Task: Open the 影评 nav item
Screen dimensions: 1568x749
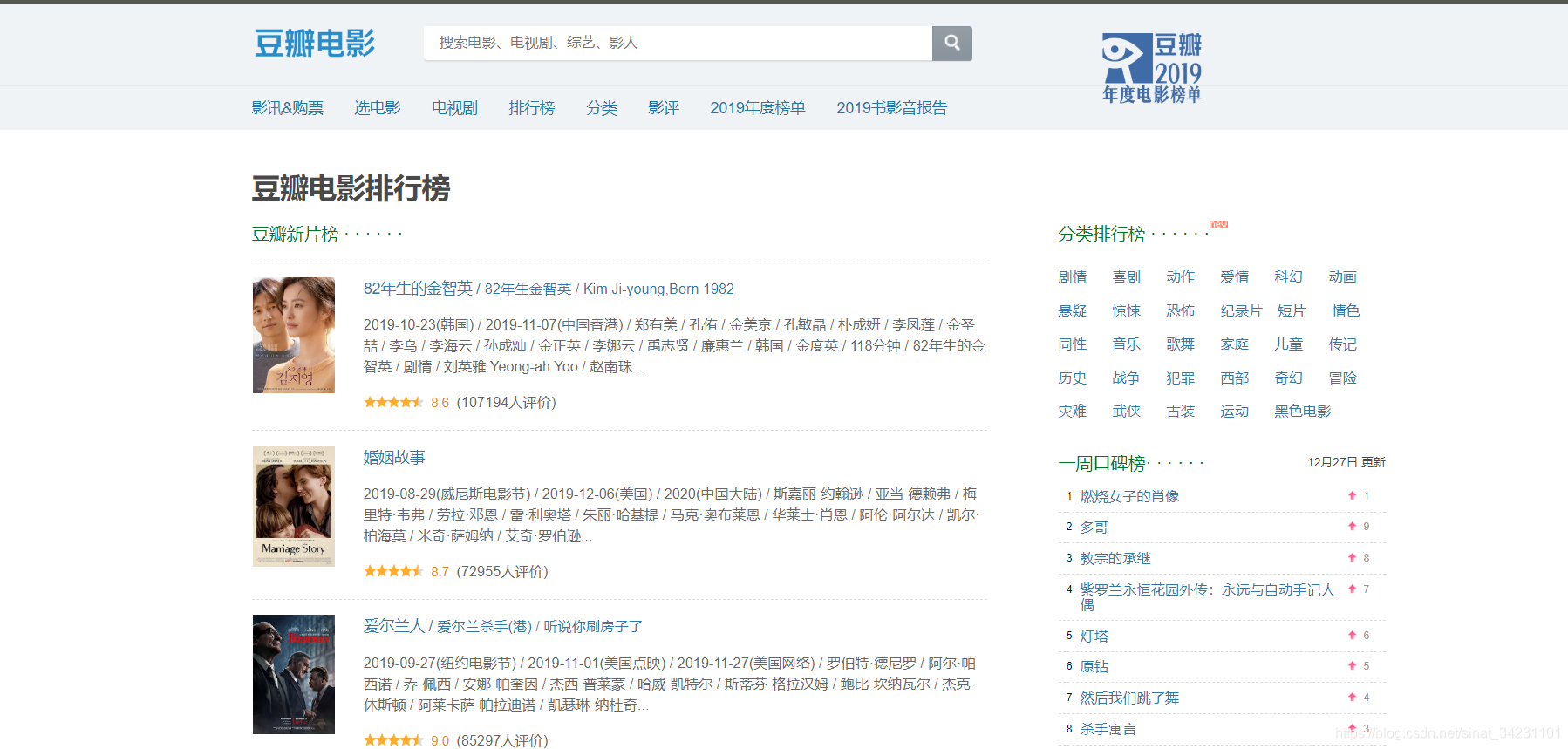Action: pos(664,108)
